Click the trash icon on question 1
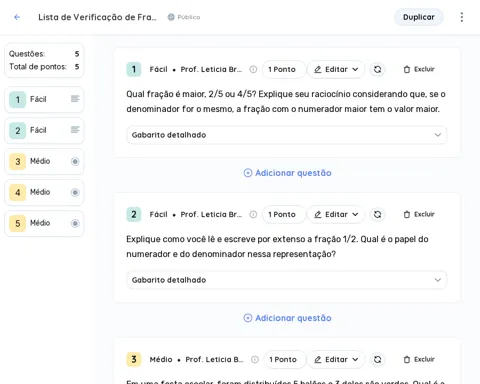 pyautogui.click(x=407, y=69)
